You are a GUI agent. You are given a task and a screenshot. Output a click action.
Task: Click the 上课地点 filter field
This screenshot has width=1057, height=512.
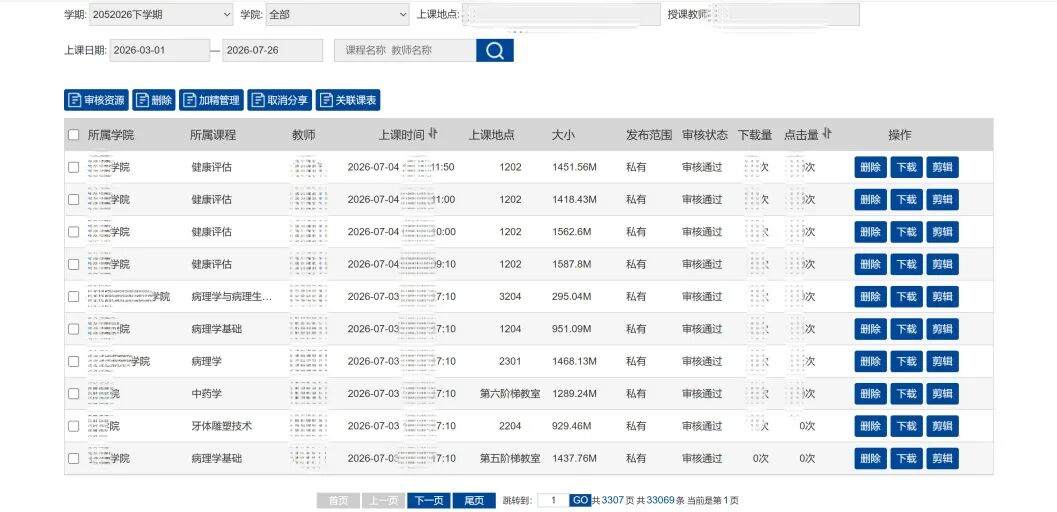(561, 14)
